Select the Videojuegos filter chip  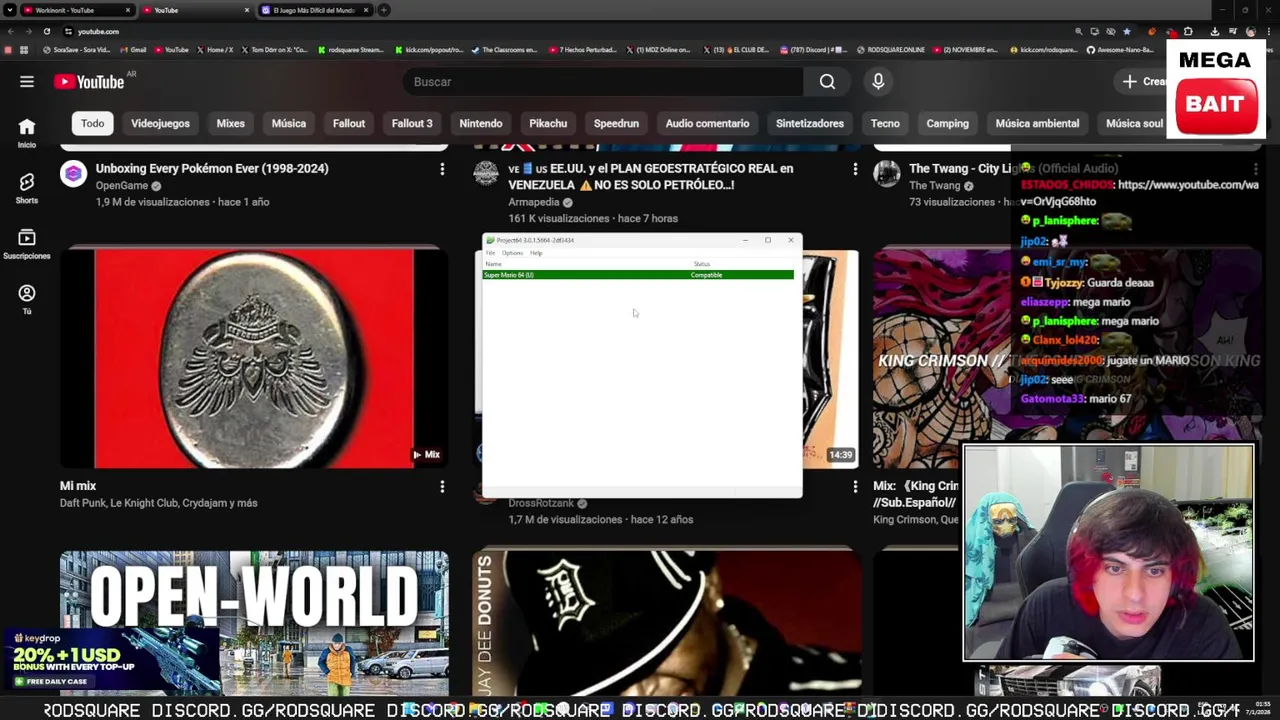pyautogui.click(x=160, y=123)
